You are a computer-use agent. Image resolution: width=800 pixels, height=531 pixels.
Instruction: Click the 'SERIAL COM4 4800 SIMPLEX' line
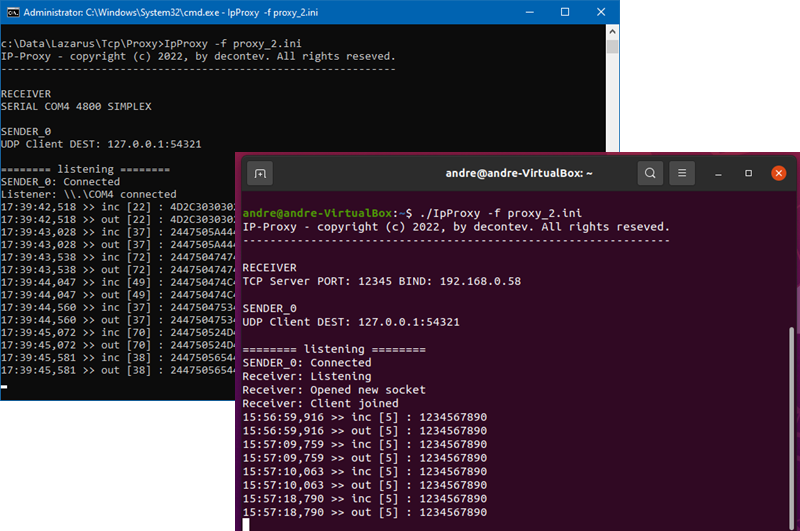76,106
